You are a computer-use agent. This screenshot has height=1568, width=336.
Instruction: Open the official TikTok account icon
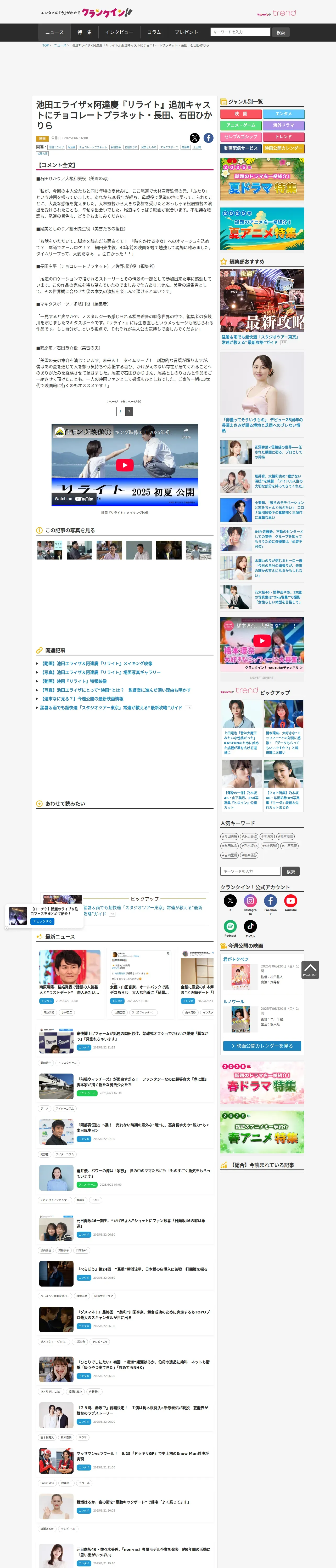click(251, 926)
